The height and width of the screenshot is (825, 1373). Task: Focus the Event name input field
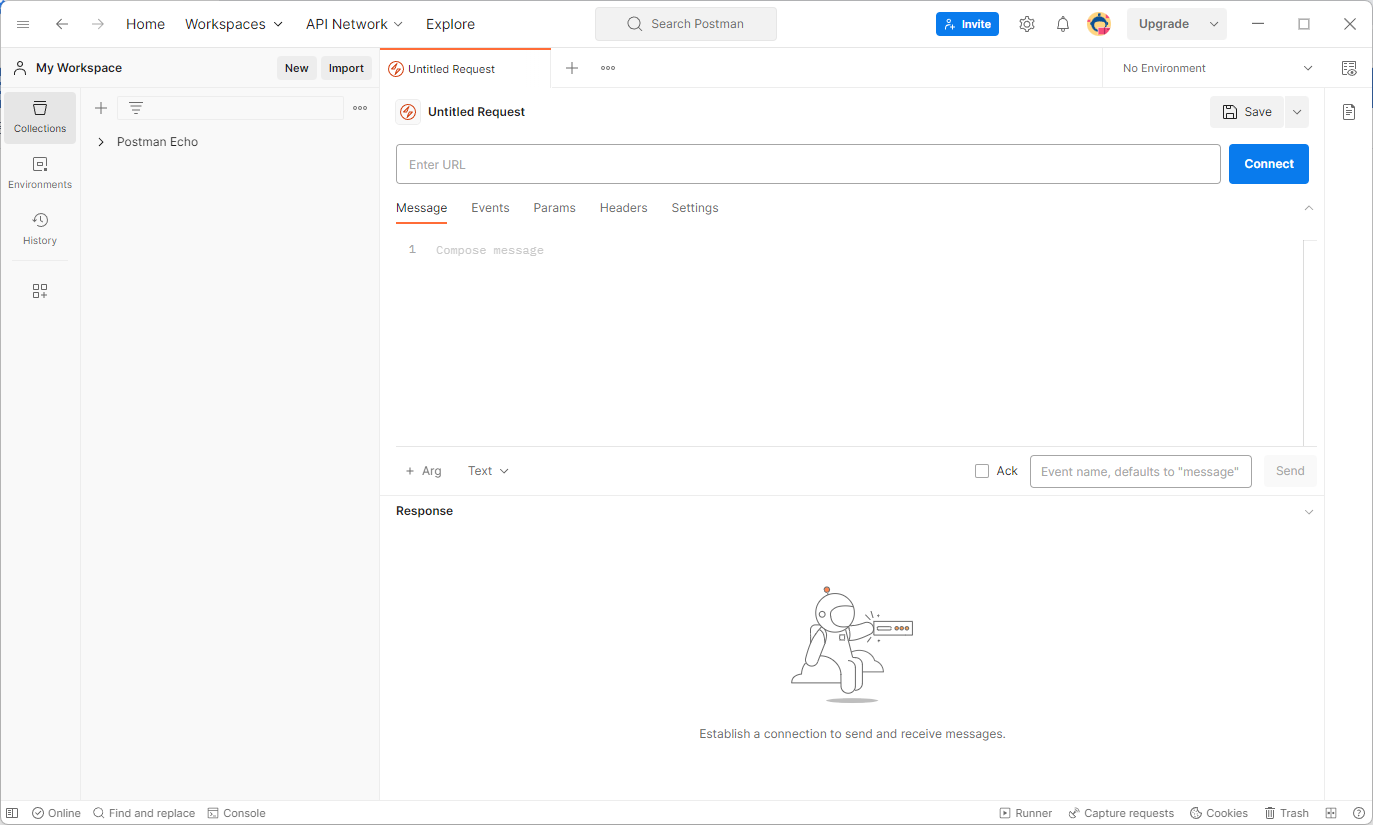pos(1141,471)
